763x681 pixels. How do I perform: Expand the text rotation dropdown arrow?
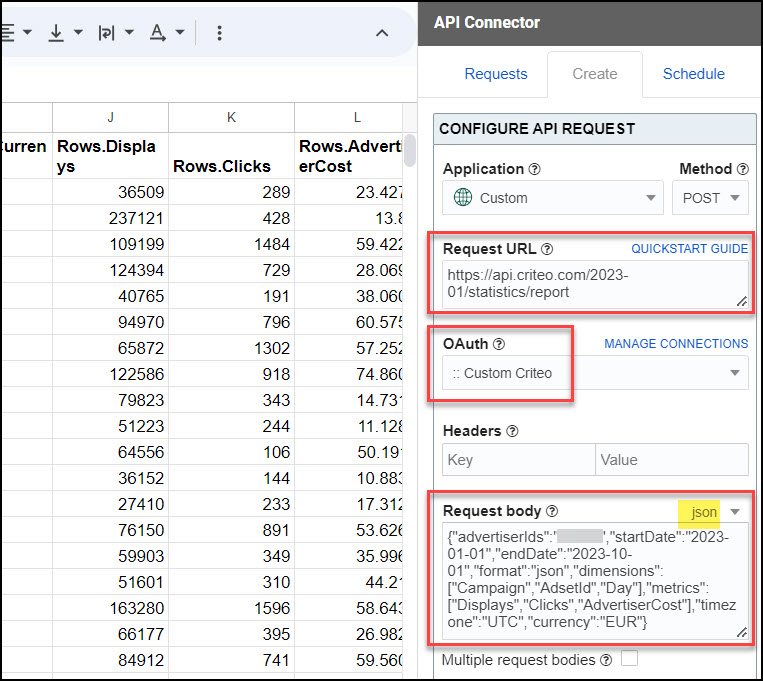pos(180,33)
